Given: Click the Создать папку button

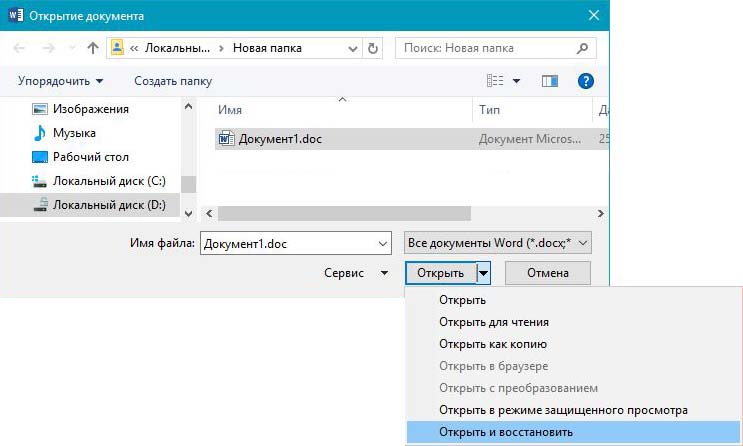Looking at the screenshot, I should [x=172, y=81].
